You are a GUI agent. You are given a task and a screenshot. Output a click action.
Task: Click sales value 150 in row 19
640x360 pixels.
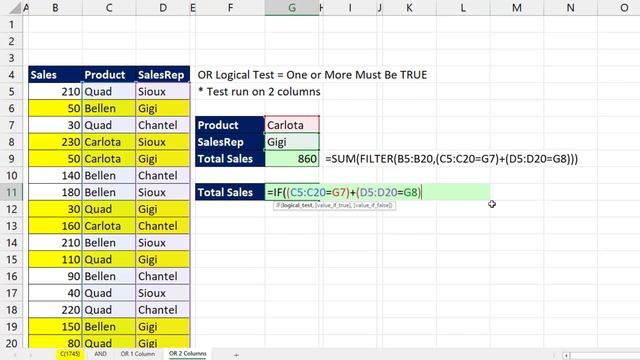[x=55, y=327]
